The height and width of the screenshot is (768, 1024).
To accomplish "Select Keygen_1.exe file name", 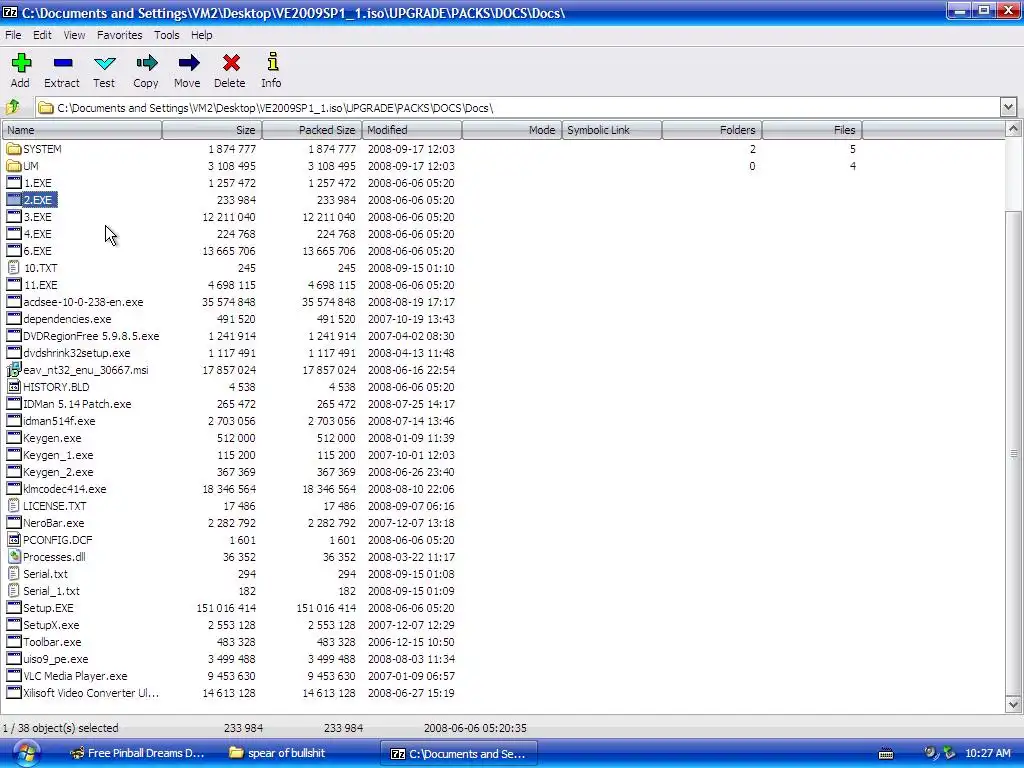I will (58, 455).
